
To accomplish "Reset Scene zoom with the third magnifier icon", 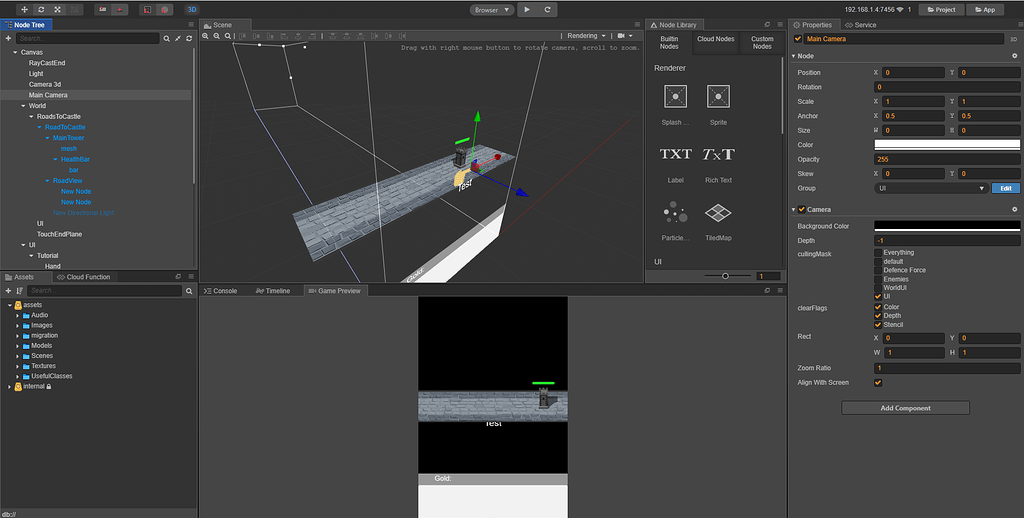I will point(228,36).
